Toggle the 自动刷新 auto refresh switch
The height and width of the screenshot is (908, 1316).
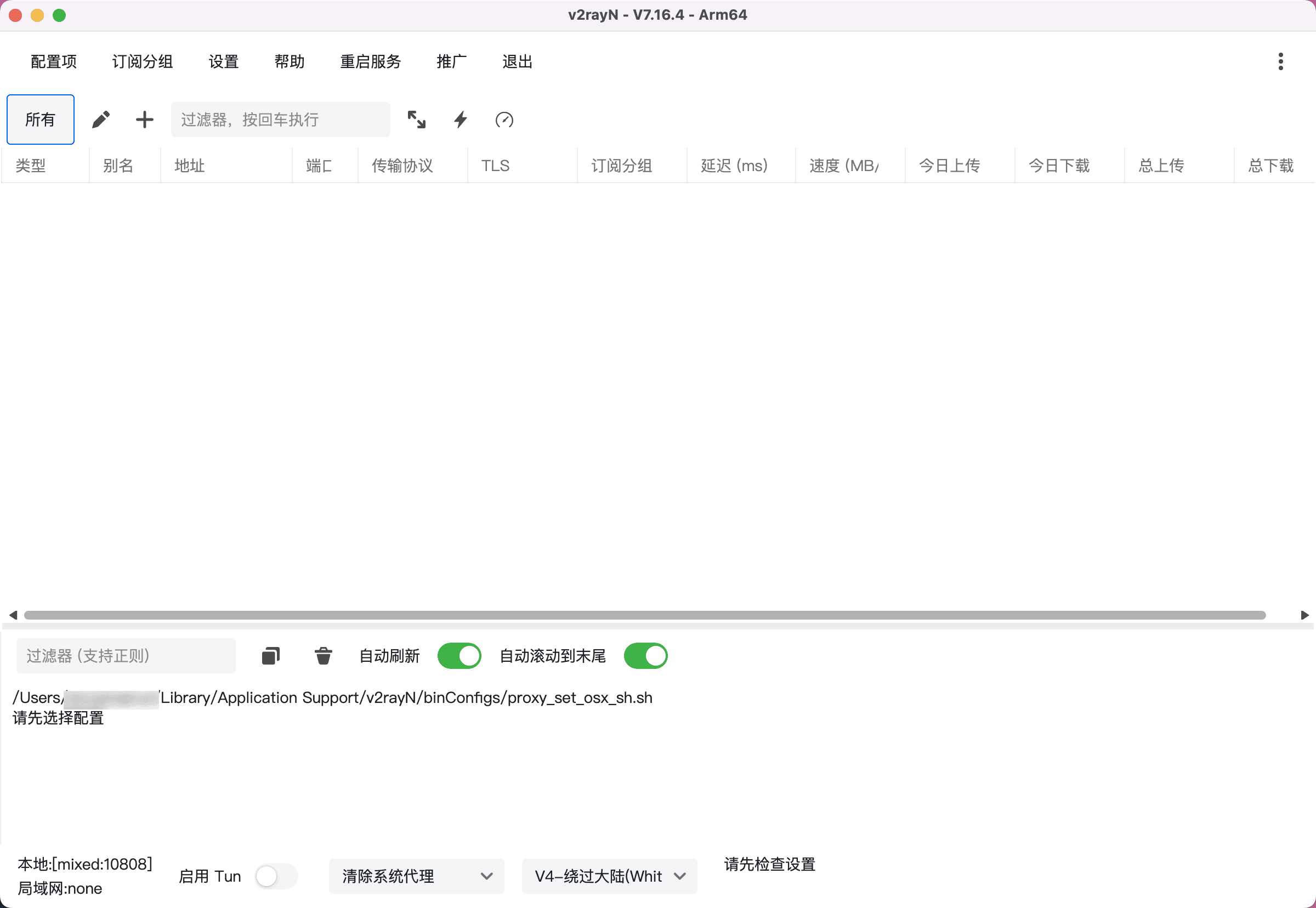click(459, 656)
